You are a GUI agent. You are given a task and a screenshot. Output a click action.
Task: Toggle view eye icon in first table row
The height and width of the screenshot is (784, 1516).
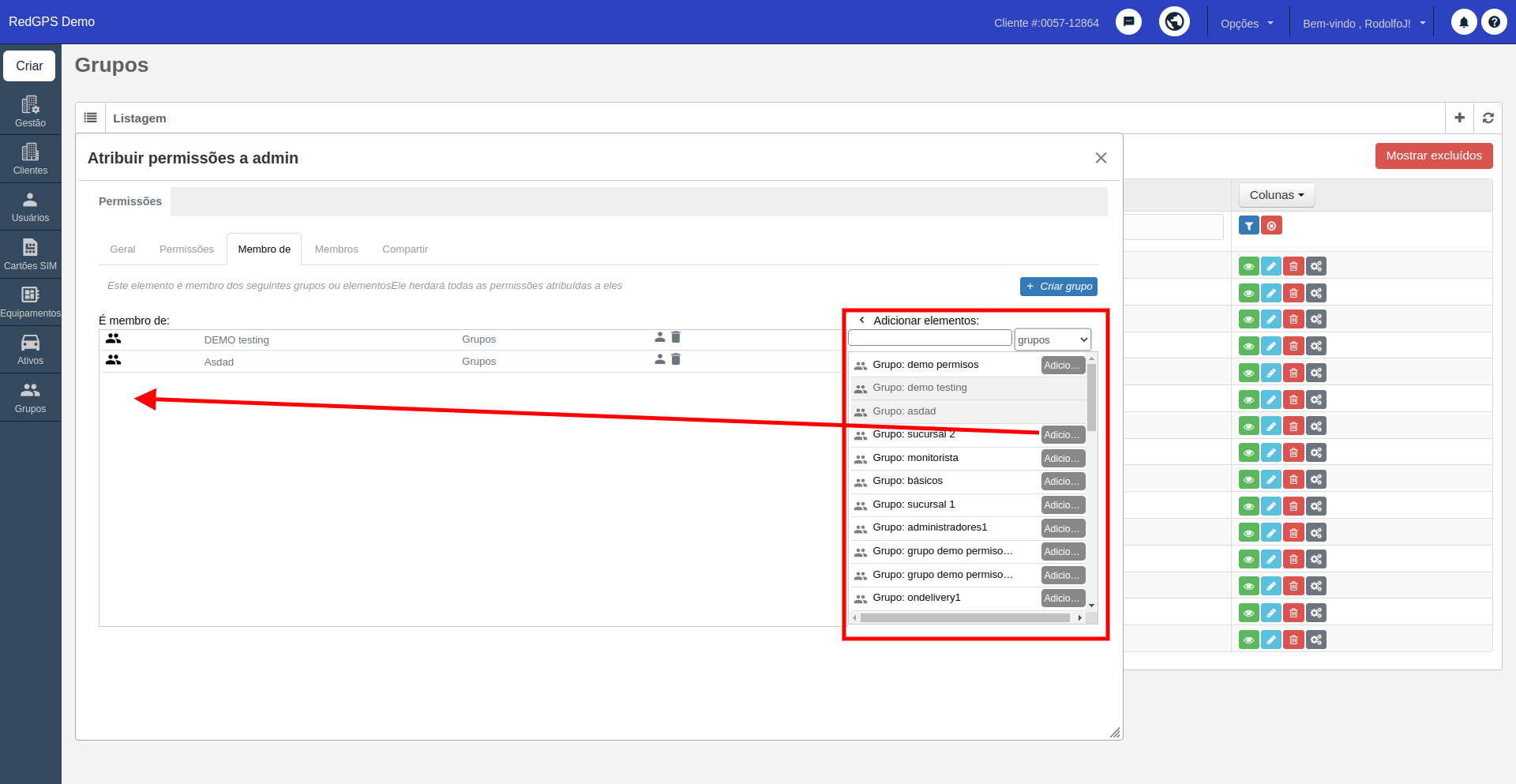tap(1248, 267)
